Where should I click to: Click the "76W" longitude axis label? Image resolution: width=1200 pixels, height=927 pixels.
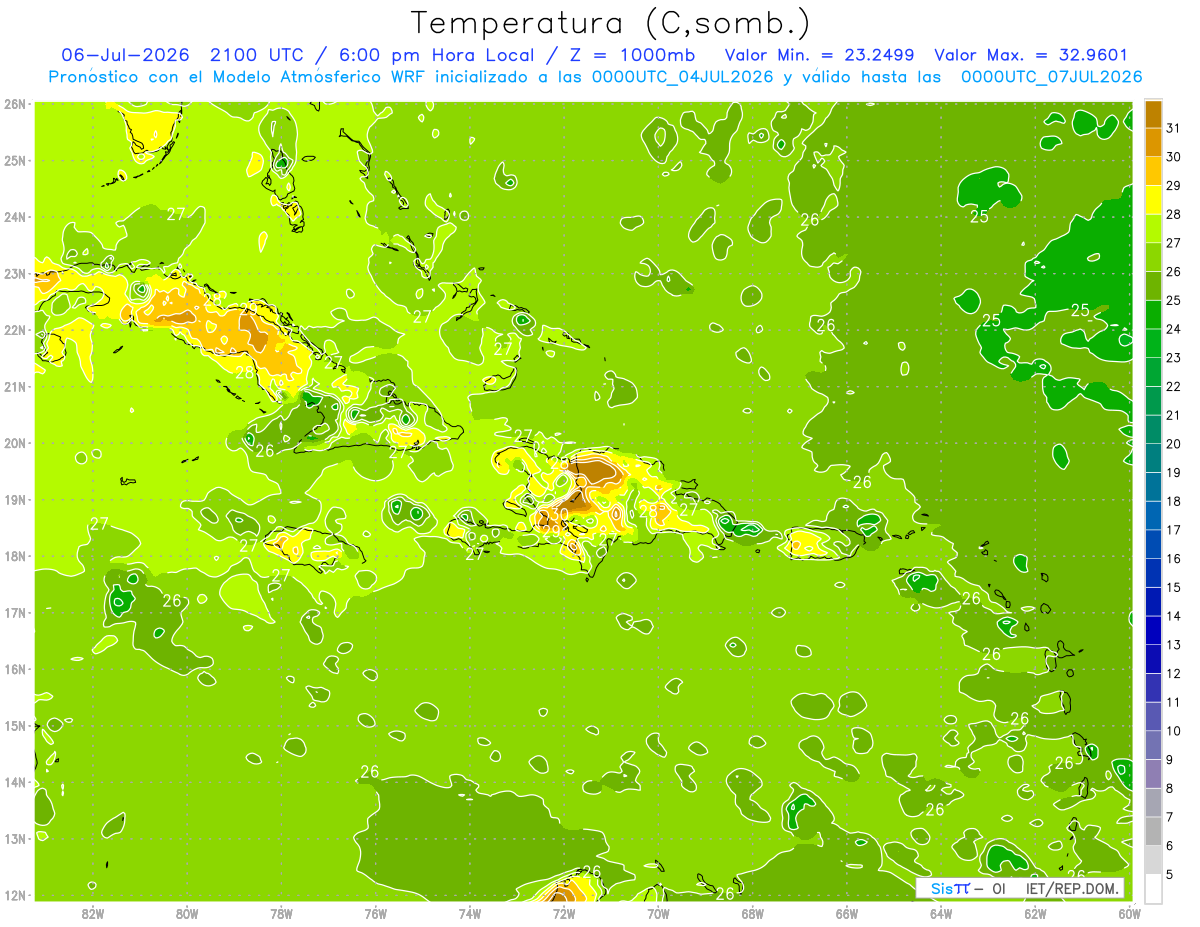click(x=375, y=914)
